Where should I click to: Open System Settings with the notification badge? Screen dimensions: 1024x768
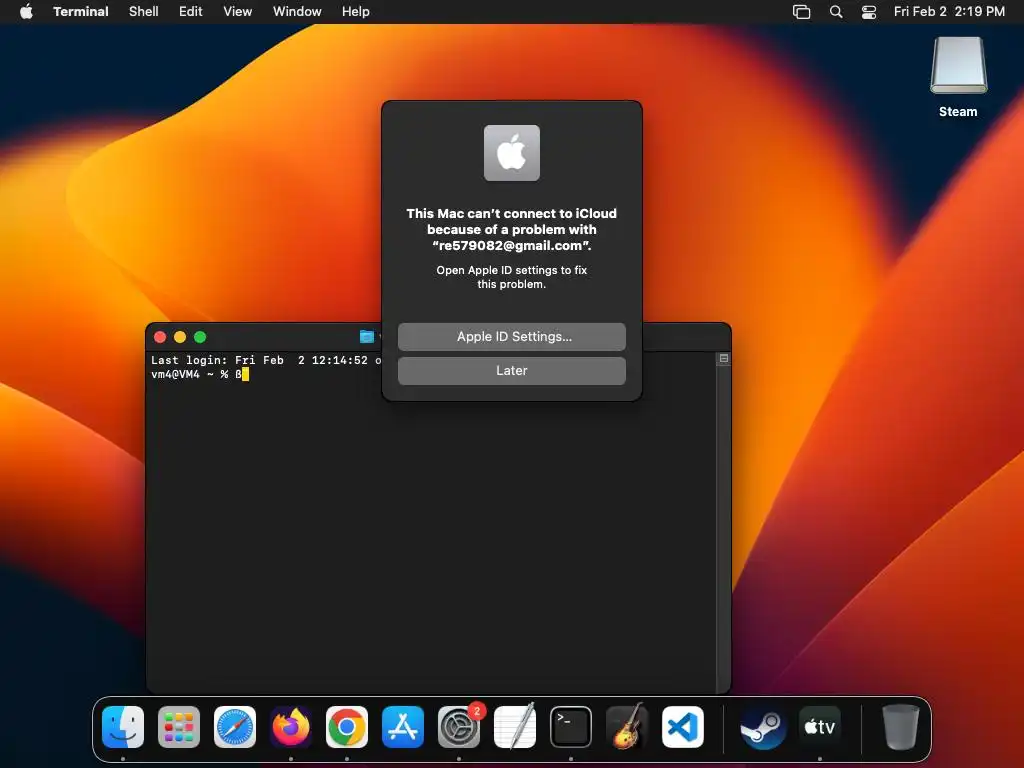(459, 726)
